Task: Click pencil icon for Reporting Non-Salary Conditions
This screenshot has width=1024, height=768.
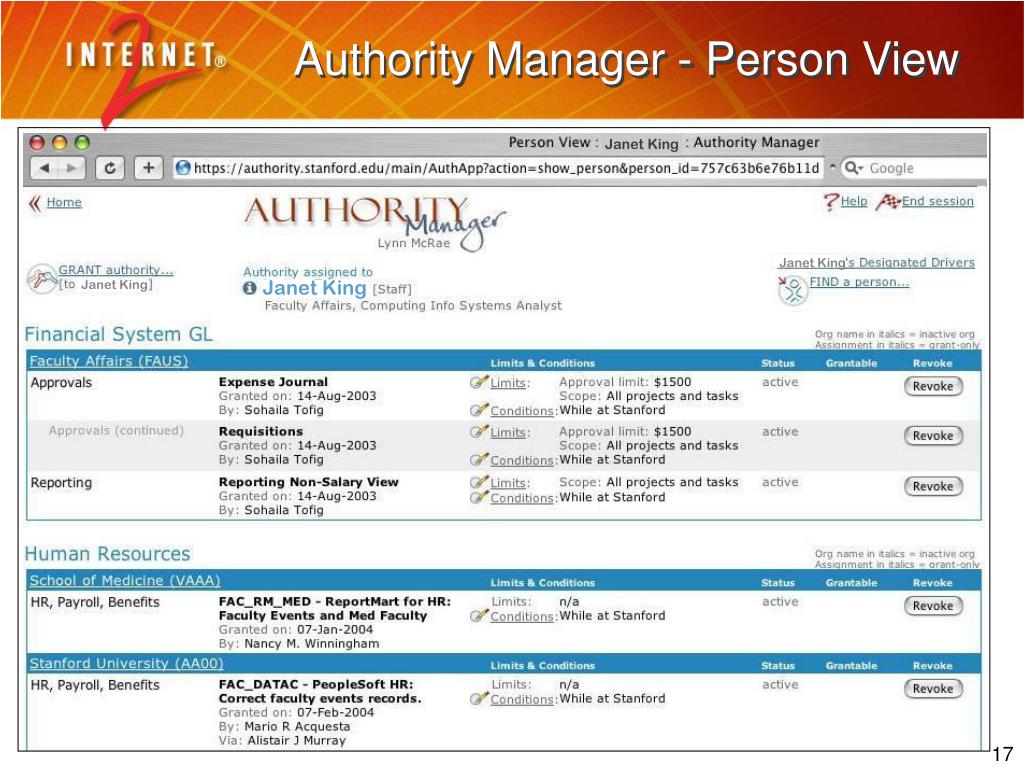Action: (x=479, y=498)
